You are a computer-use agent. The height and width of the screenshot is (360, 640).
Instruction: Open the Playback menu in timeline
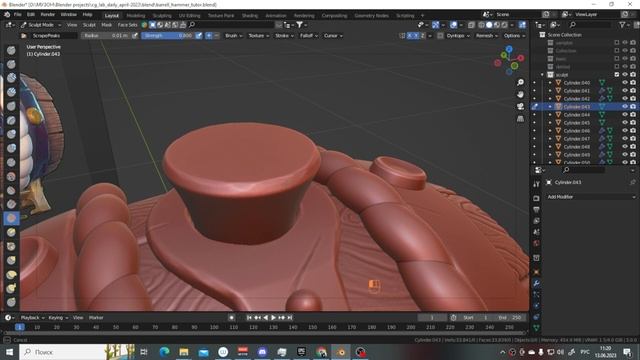tap(32, 318)
